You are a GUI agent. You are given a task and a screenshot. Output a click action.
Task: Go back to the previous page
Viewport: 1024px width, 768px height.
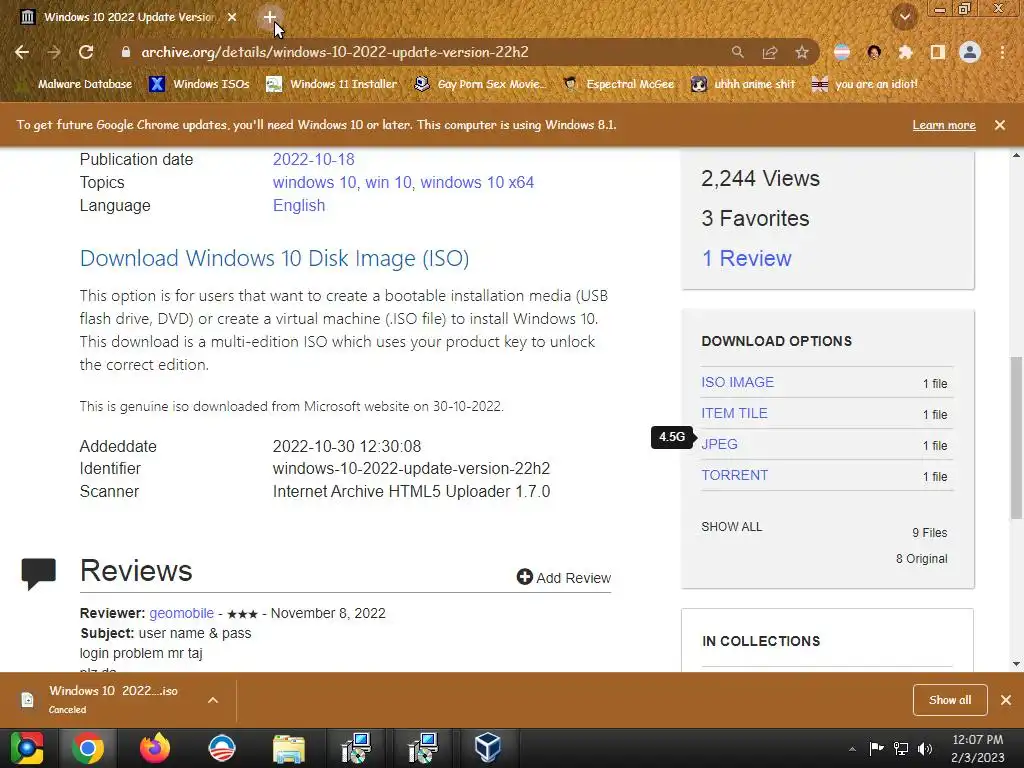pos(22,52)
